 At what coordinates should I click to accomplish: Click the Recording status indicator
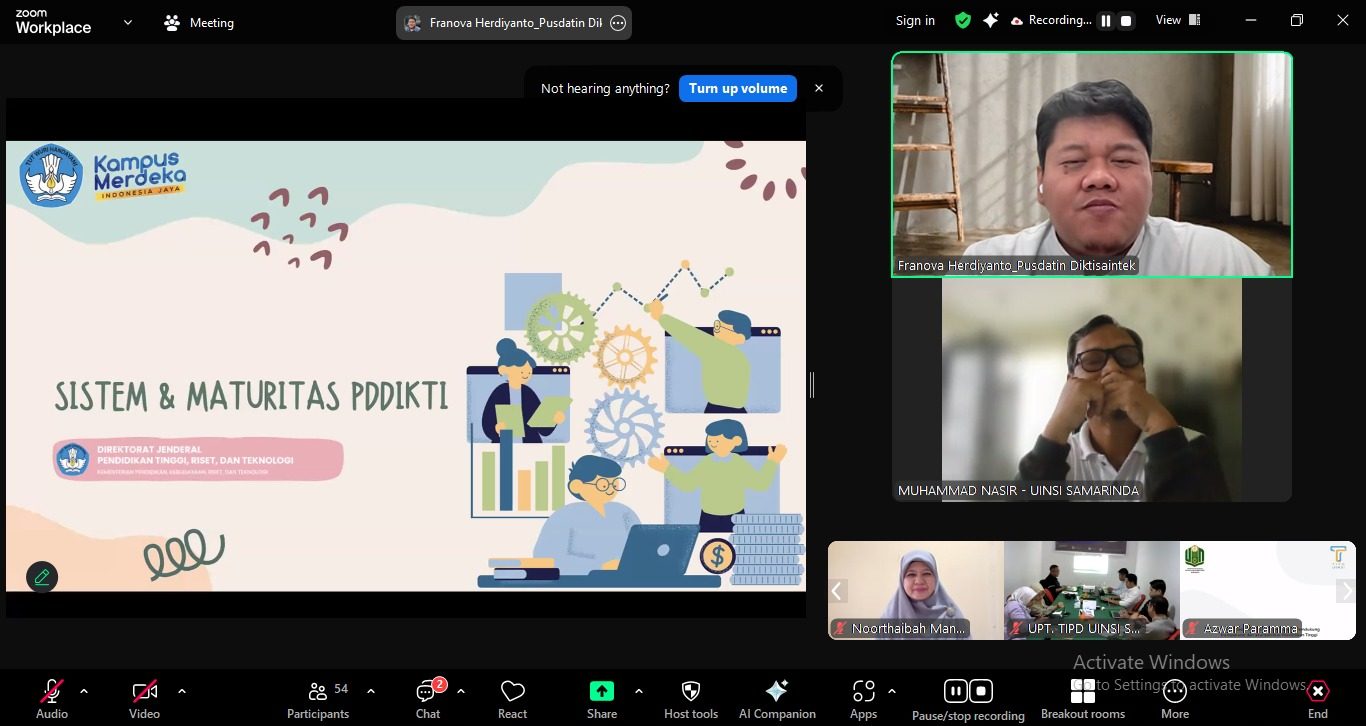[1051, 20]
